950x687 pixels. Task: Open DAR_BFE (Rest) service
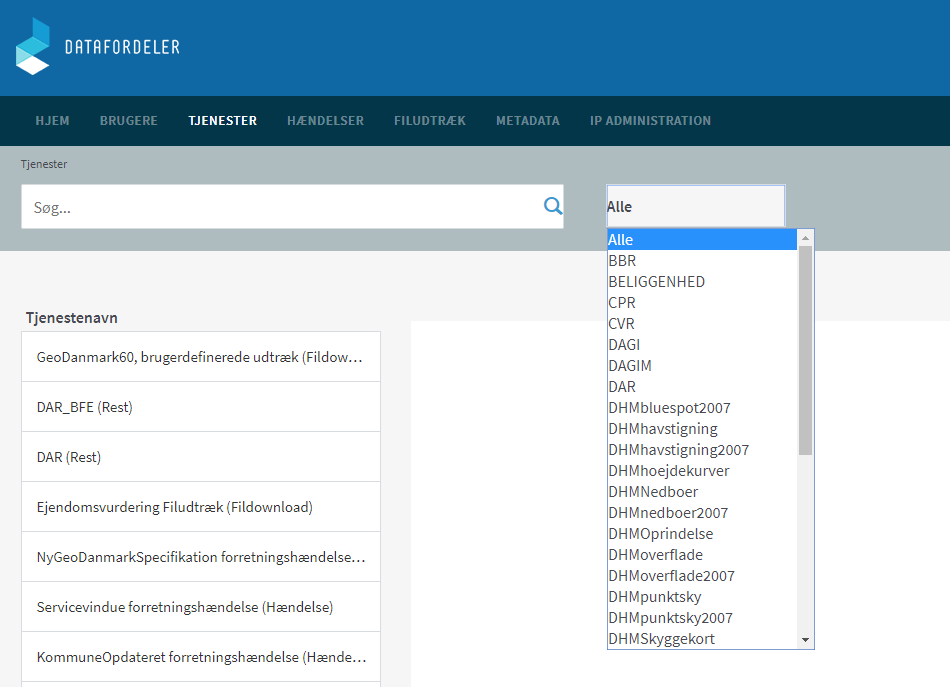(x=201, y=407)
